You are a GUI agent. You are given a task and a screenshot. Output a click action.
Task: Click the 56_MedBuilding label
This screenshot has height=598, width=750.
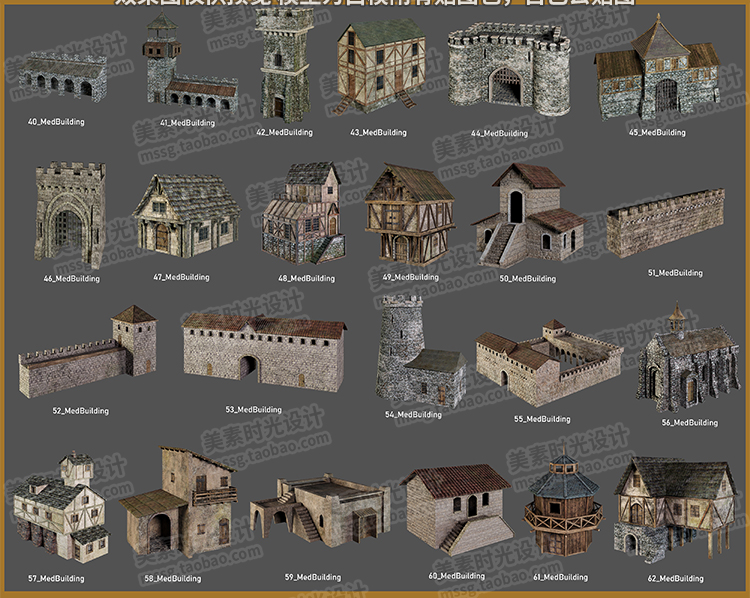pos(690,423)
